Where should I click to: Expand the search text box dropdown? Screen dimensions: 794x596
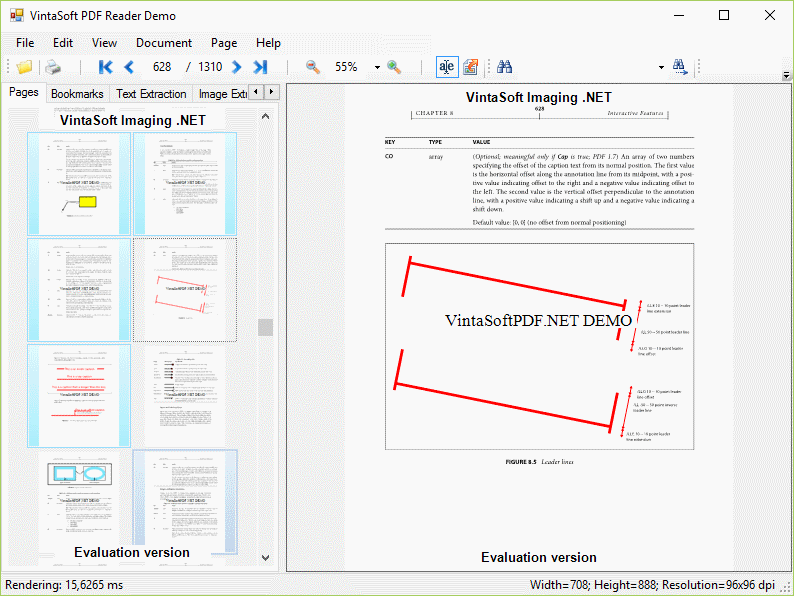coord(661,68)
